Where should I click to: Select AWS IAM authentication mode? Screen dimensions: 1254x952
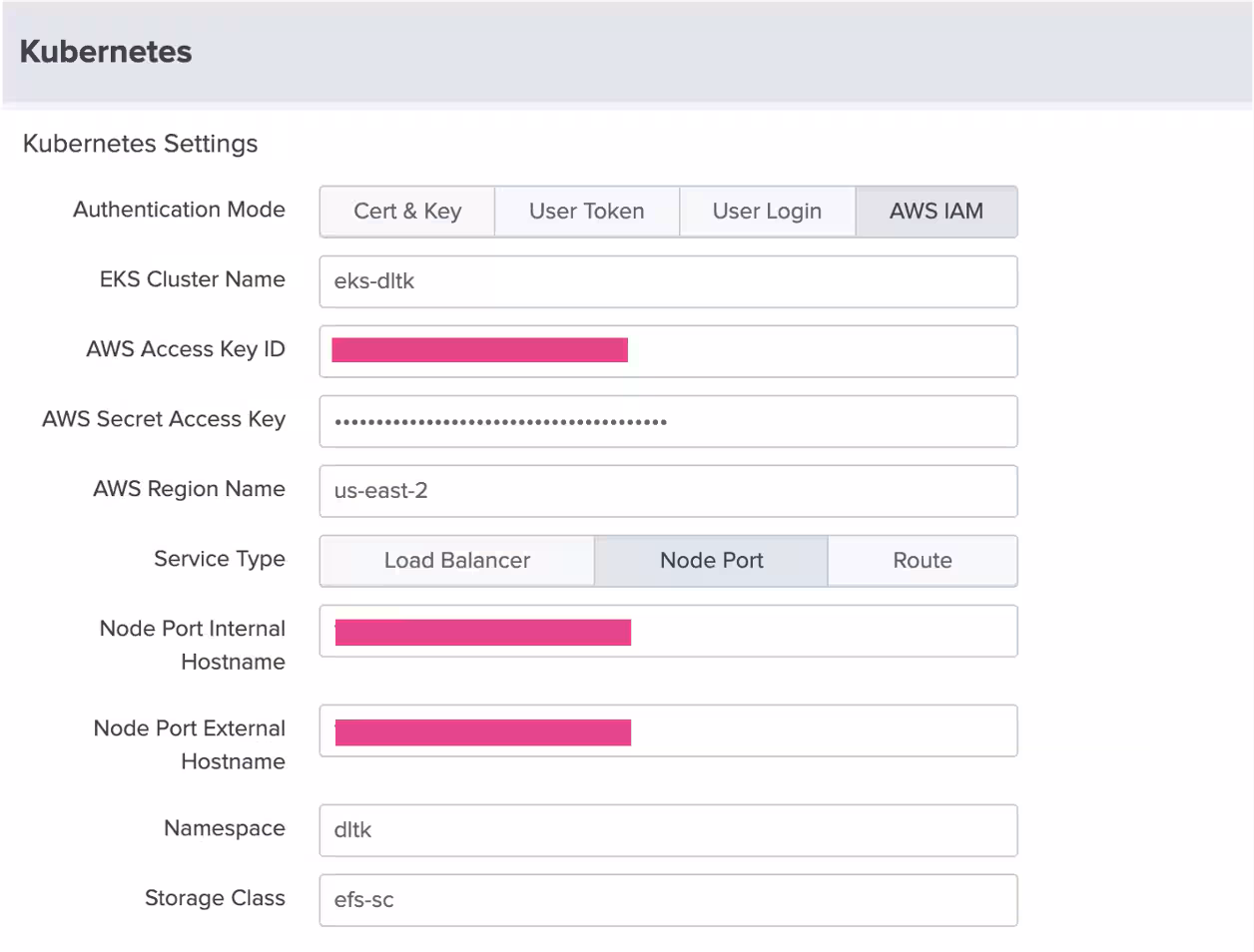click(937, 212)
